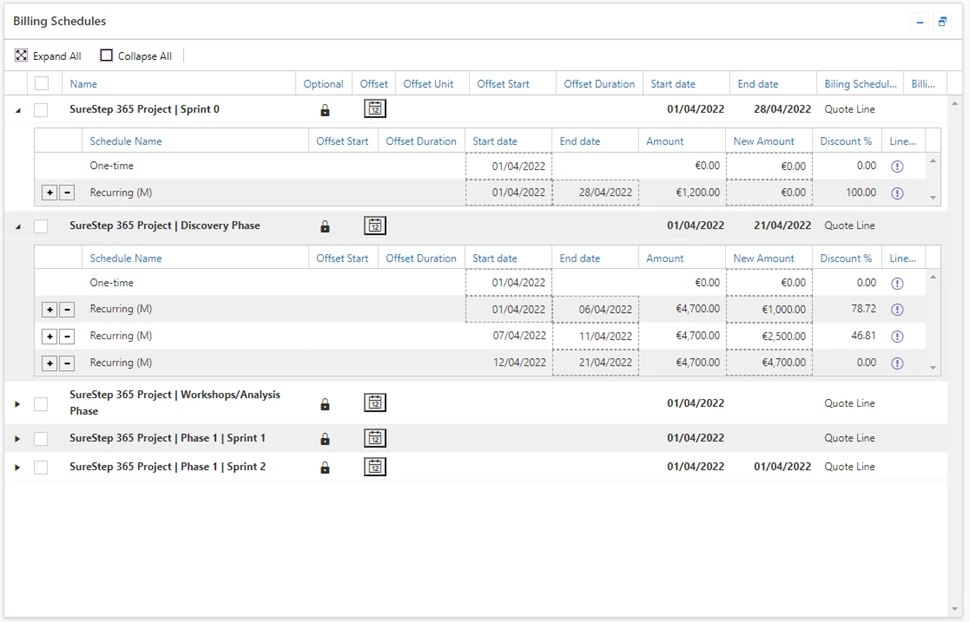Click 21/04/2022 end date of Discovery Phase row
Screen dimensions: 970x622
[x=782, y=225]
